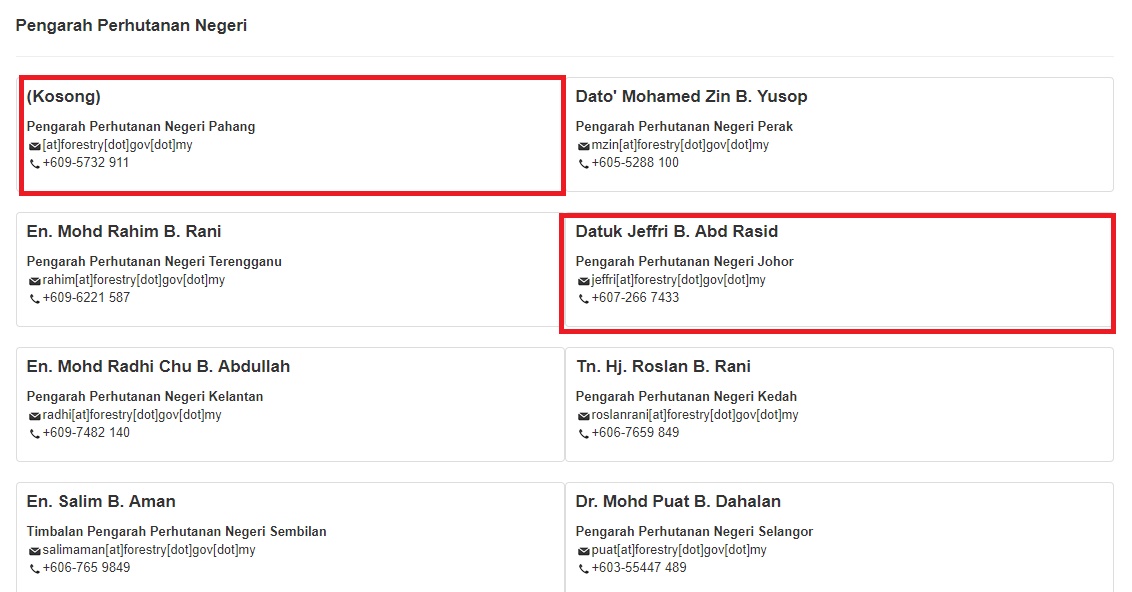Click phone icon next to +605-5288 100
Screen dimensions: 1132x592
(x=583, y=164)
